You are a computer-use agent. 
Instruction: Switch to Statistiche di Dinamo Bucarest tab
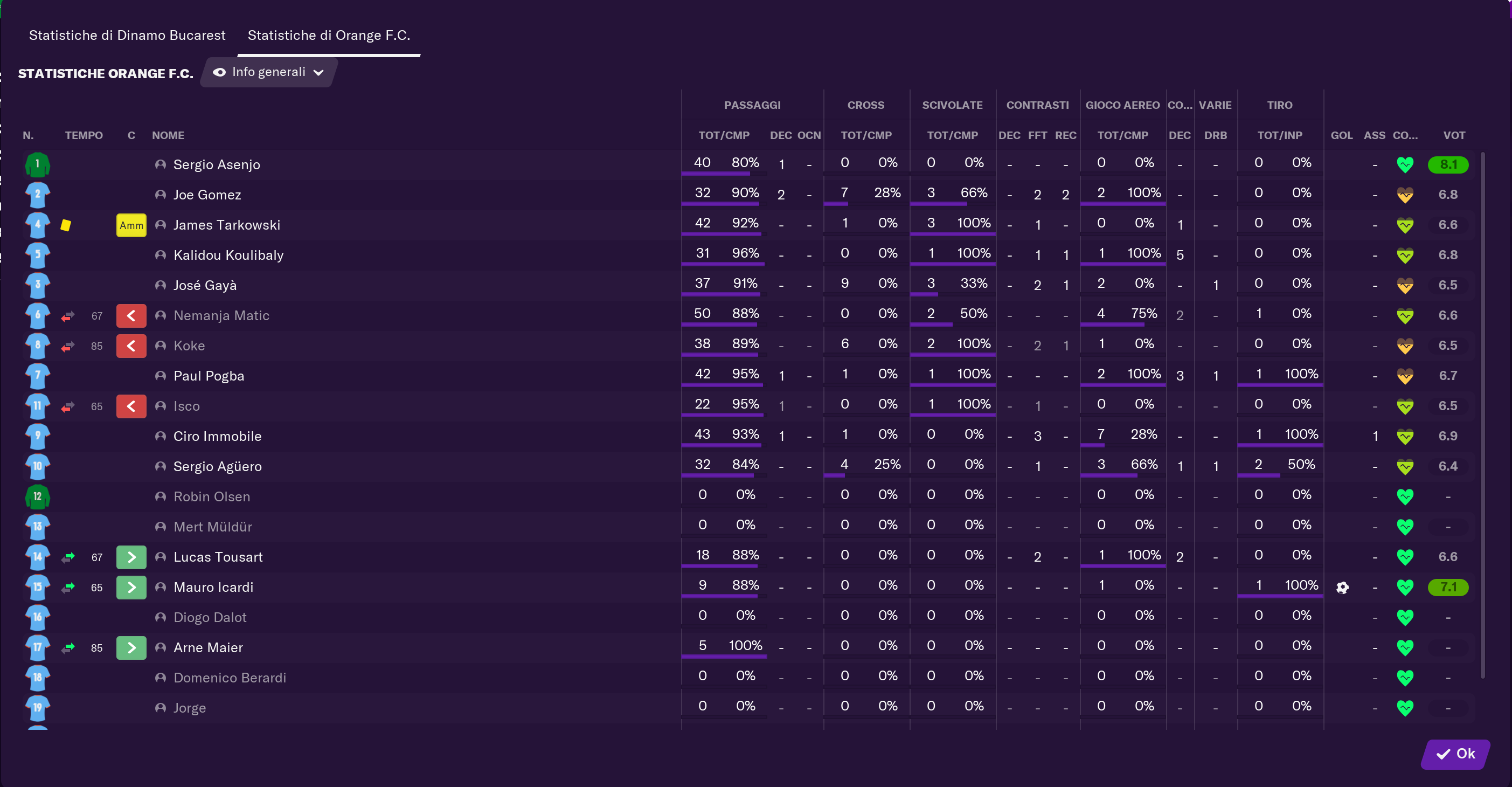[127, 35]
